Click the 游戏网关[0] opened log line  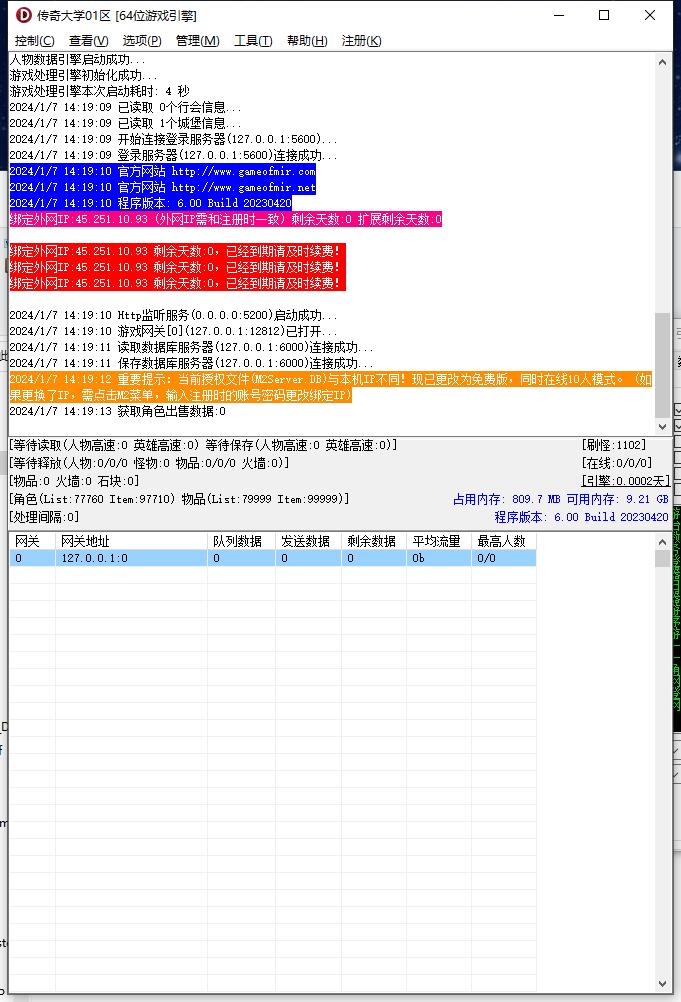tap(173, 331)
